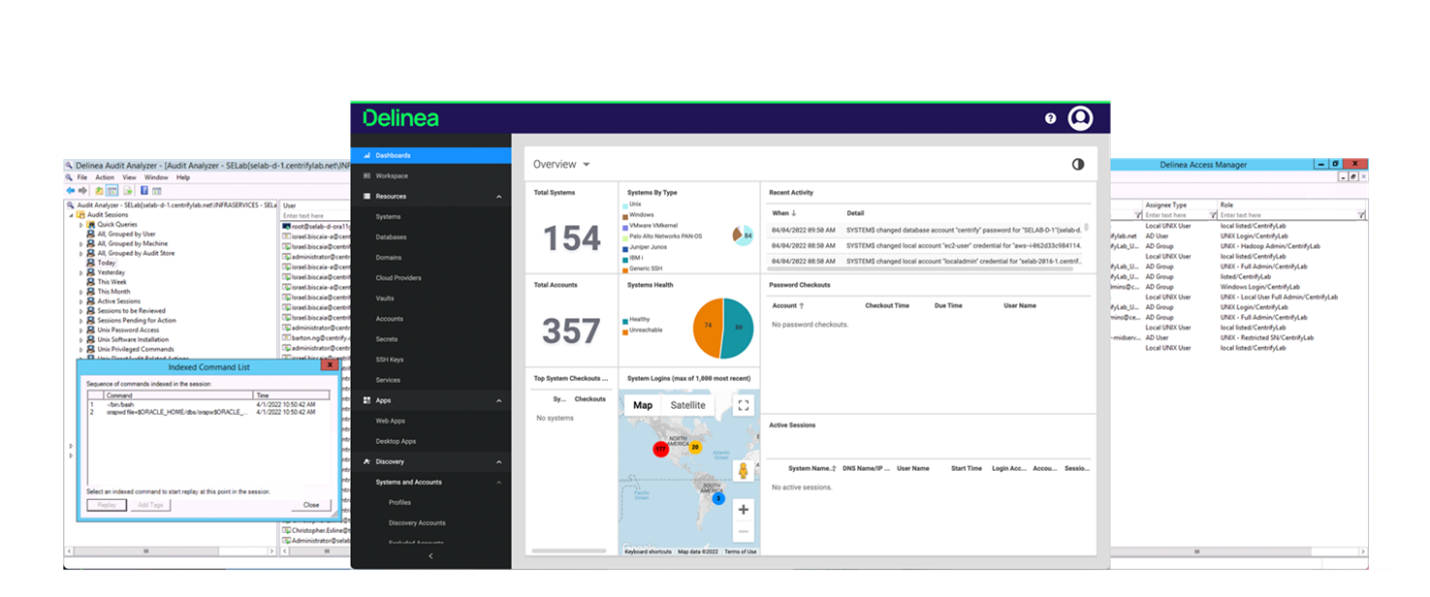Select the Active Sessions tree item
Screen dimensions: 1430x597
[x=119, y=301]
